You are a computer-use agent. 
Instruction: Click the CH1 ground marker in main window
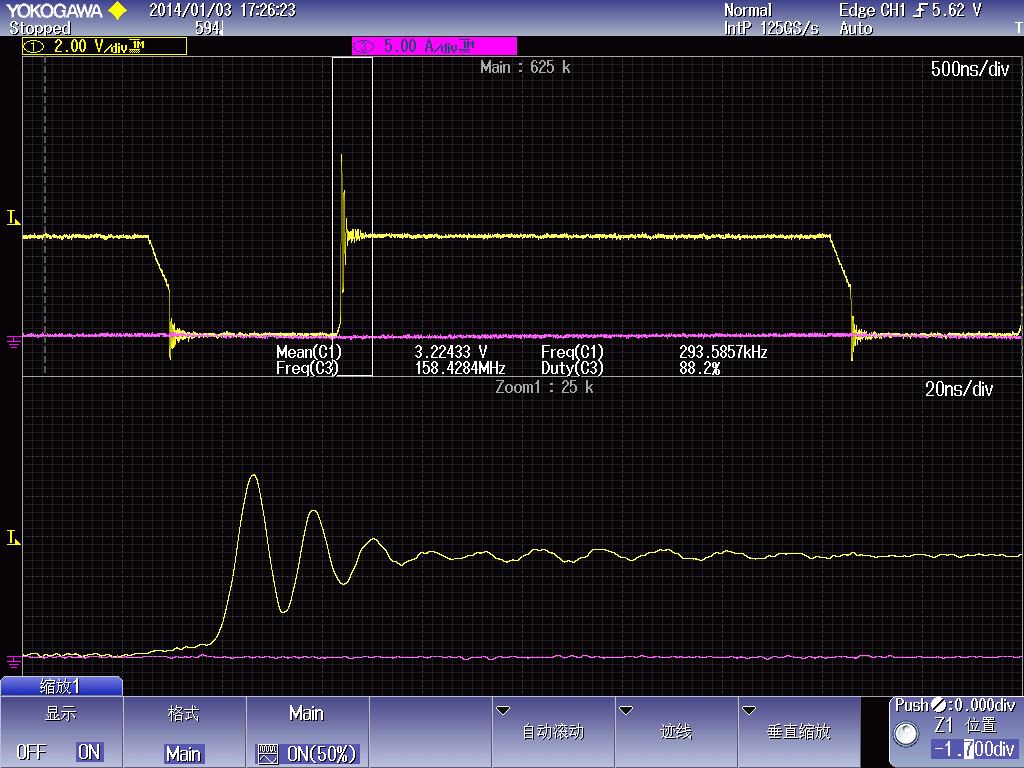13,341
